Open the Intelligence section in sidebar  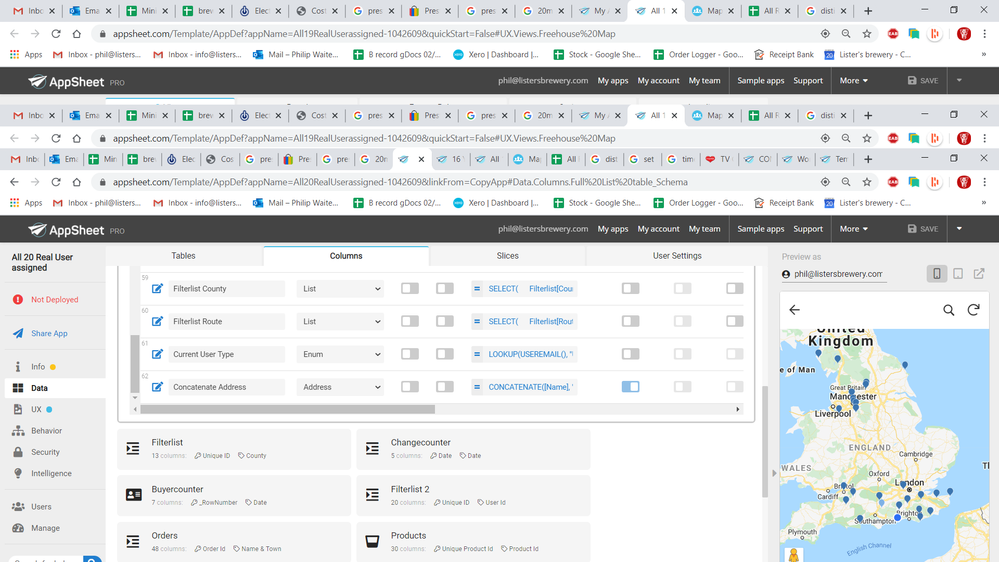pyautogui.click(x=51, y=473)
